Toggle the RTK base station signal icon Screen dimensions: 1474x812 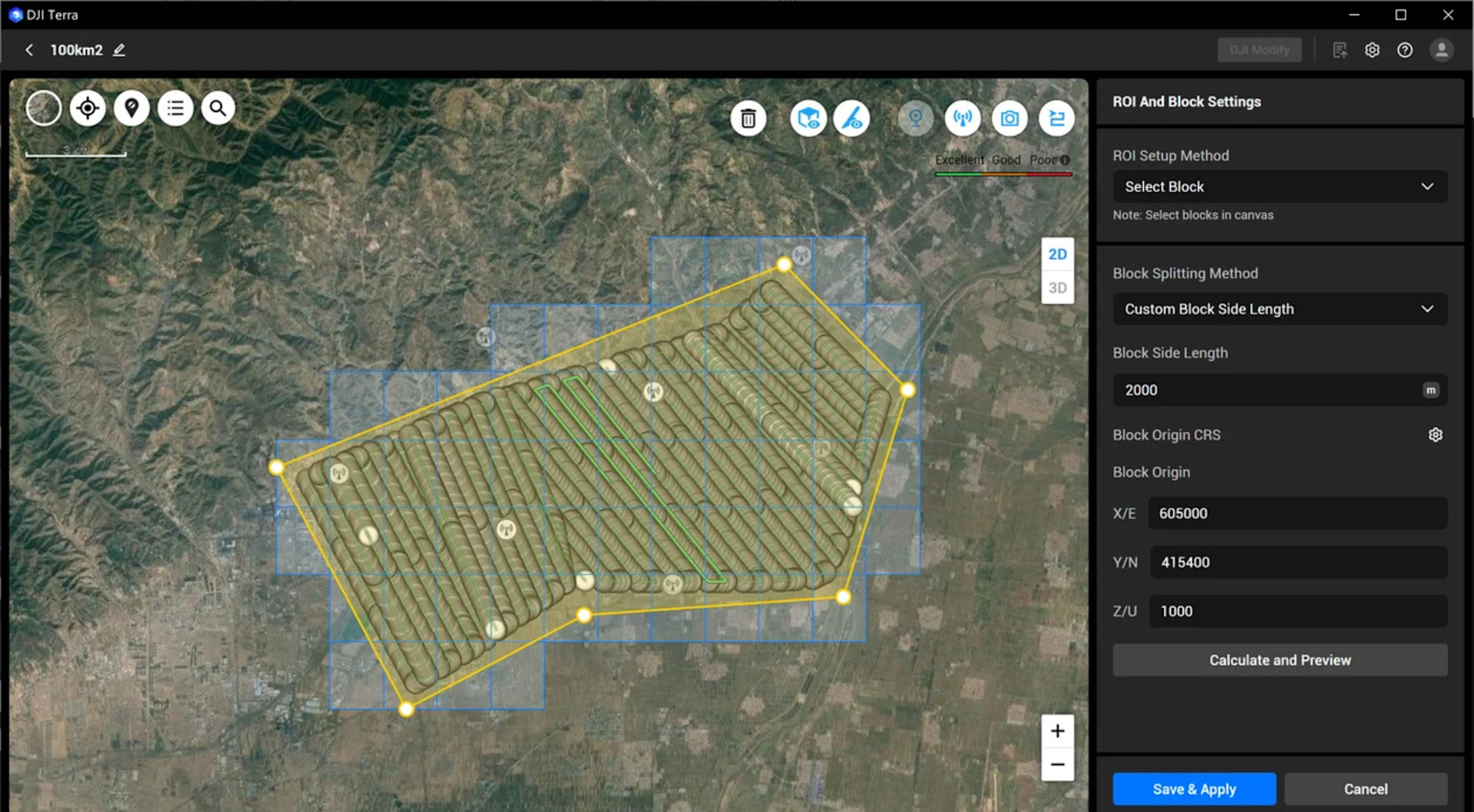pos(962,118)
